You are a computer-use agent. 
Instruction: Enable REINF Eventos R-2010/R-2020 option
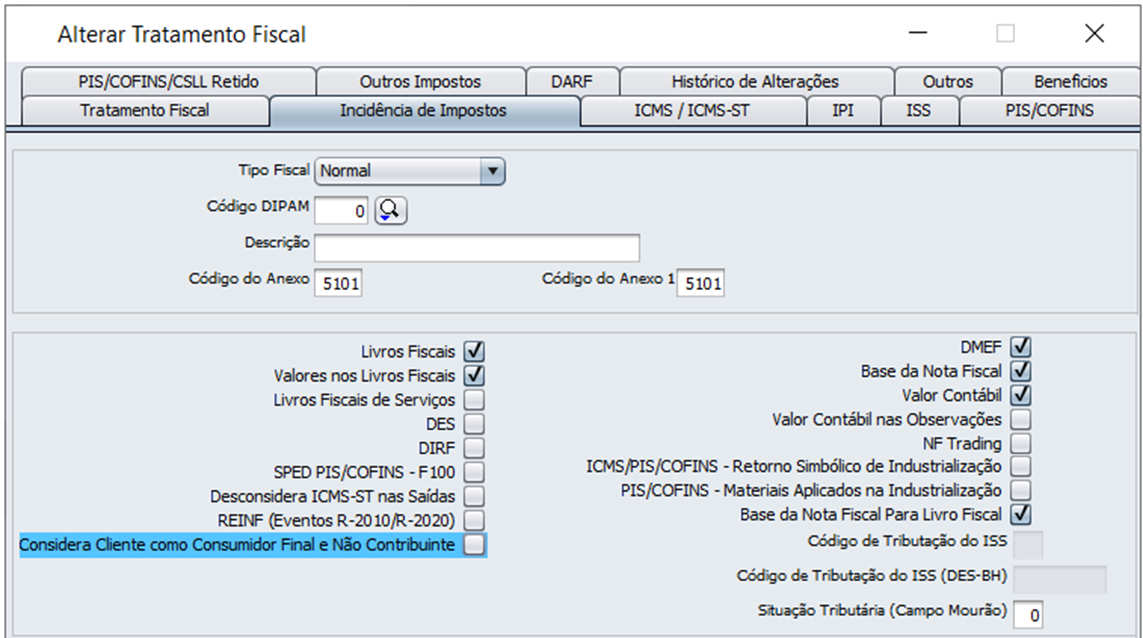[x=474, y=520]
